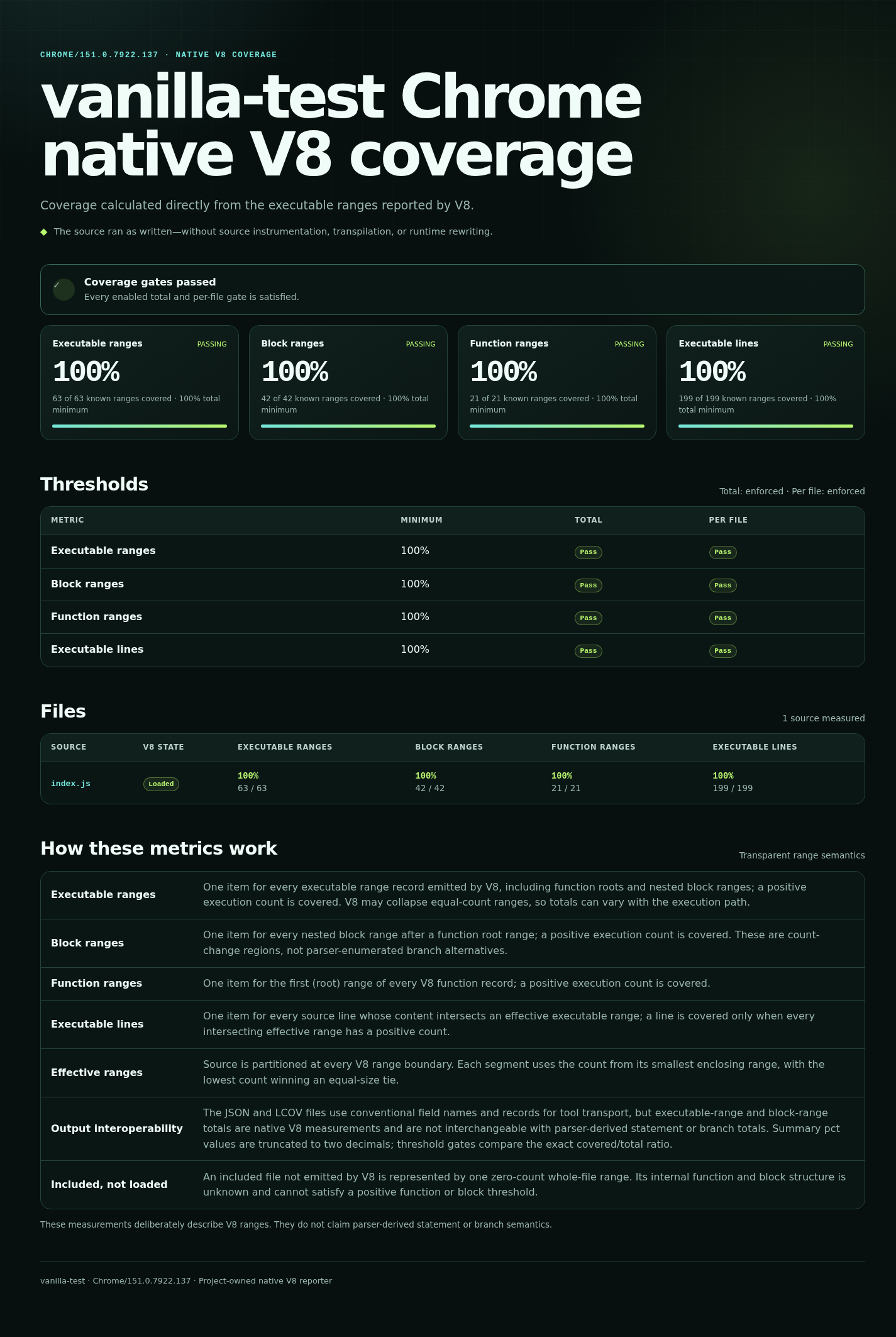Screen dimensions: 896x1337
Task: Select the "21 / 21" count in the index.js row
Action: pos(566,789)
